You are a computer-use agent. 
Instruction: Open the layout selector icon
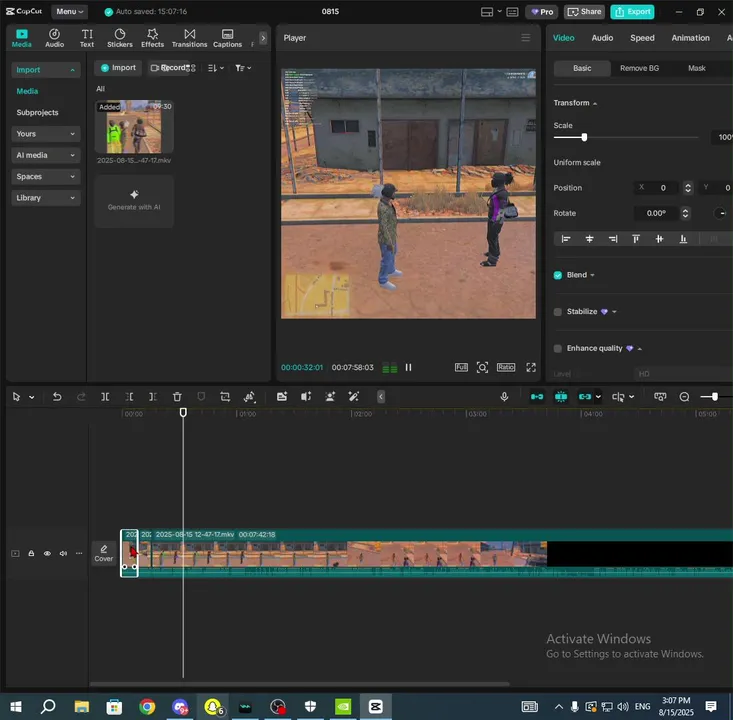[487, 12]
